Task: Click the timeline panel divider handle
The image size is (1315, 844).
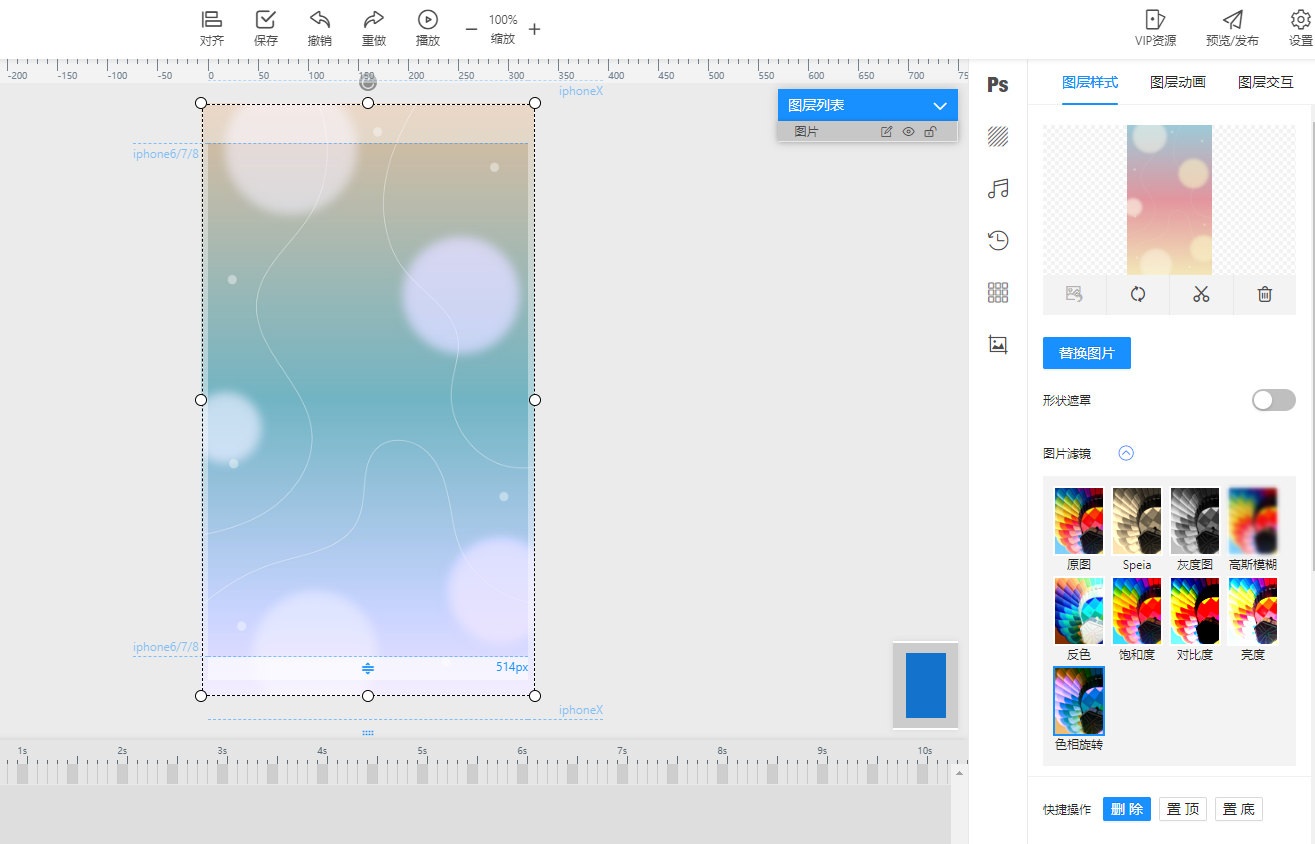Action: [368, 732]
